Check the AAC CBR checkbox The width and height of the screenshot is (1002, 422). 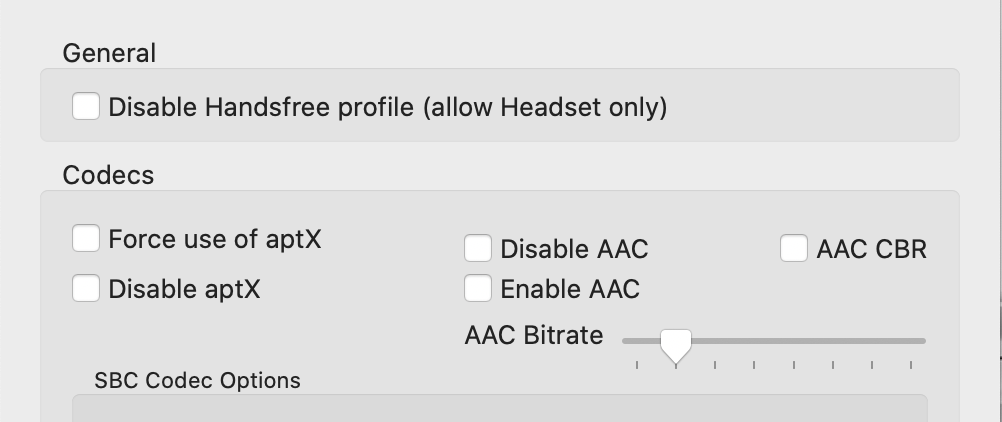click(794, 248)
